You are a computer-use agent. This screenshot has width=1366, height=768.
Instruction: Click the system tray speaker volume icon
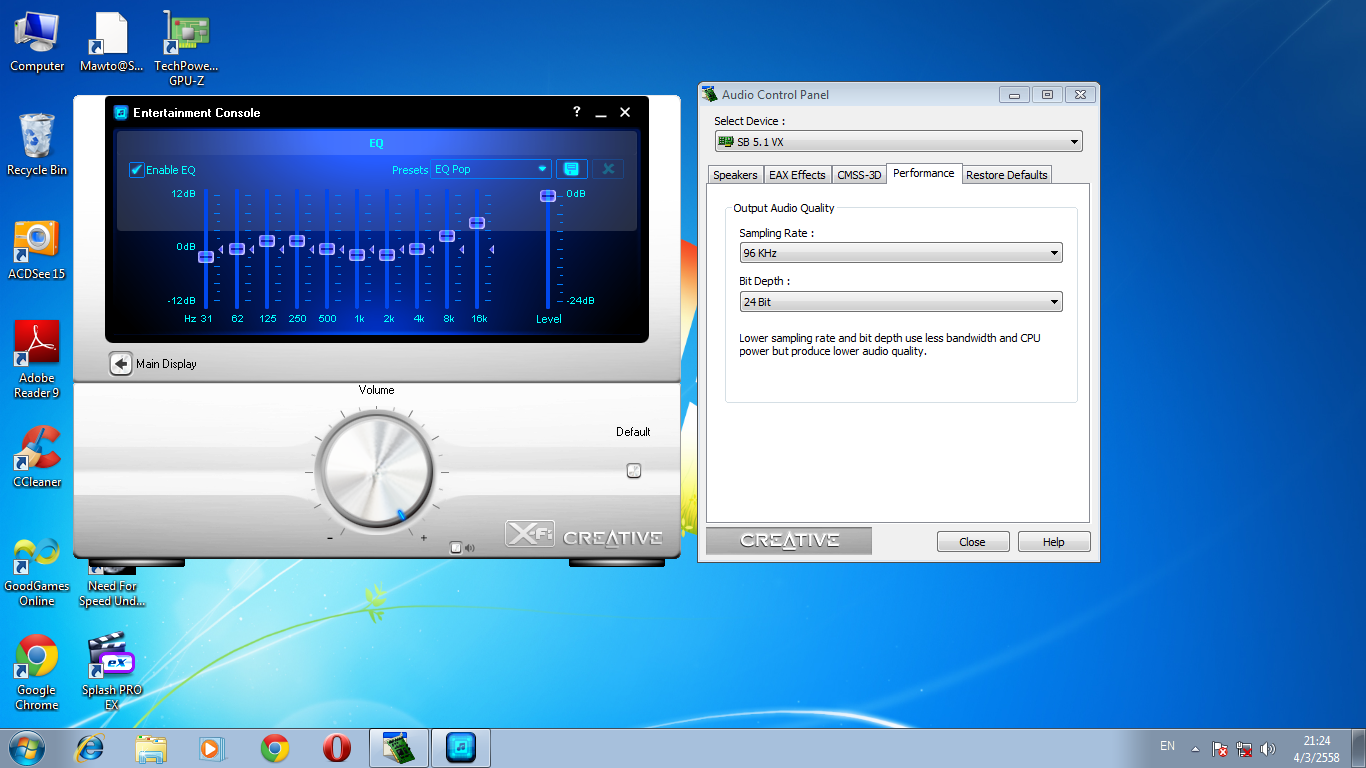[x=1269, y=749]
